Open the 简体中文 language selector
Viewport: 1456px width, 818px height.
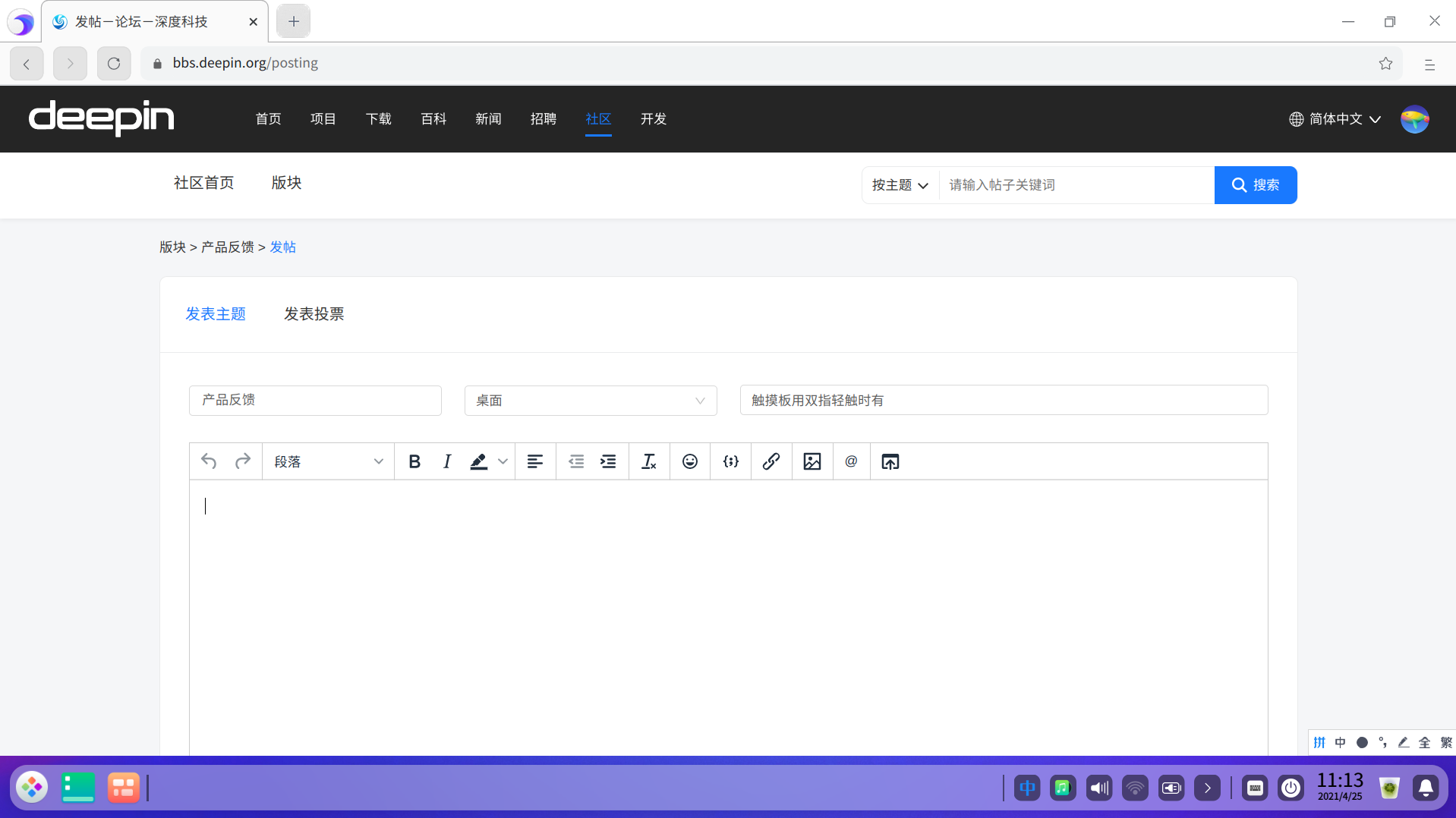point(1335,119)
